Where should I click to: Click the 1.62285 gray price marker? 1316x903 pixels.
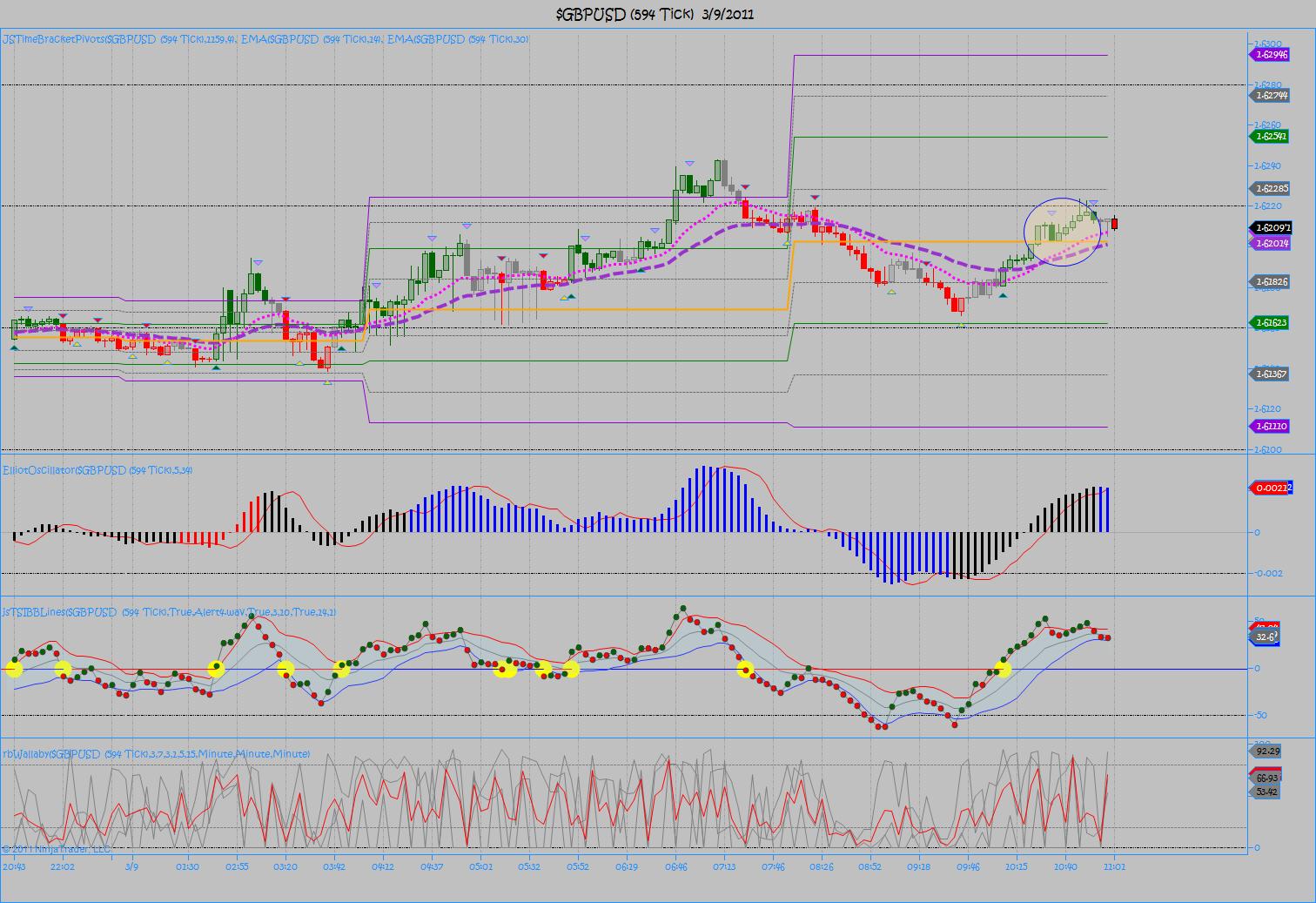click(1271, 188)
